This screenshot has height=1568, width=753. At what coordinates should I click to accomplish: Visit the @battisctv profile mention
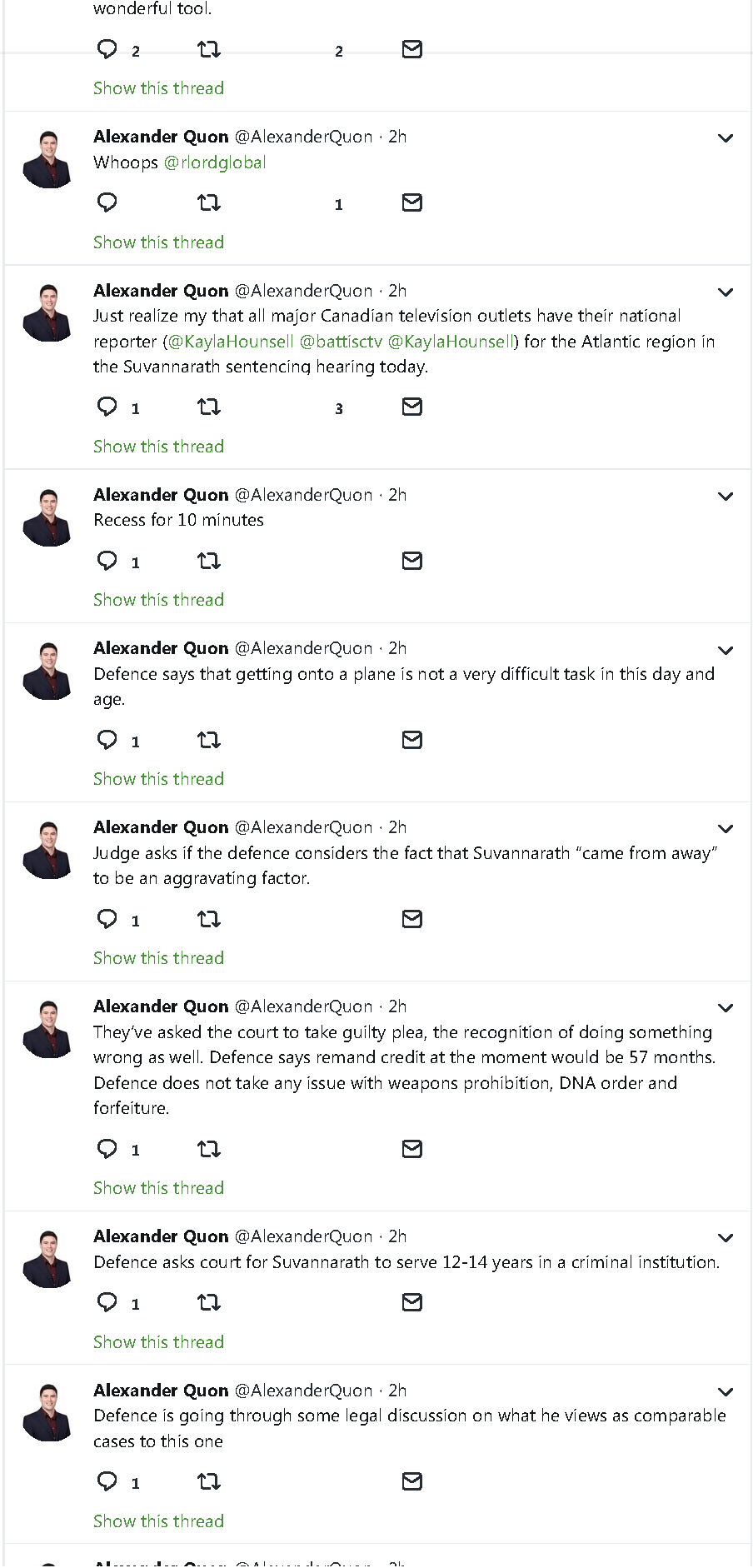(341, 342)
